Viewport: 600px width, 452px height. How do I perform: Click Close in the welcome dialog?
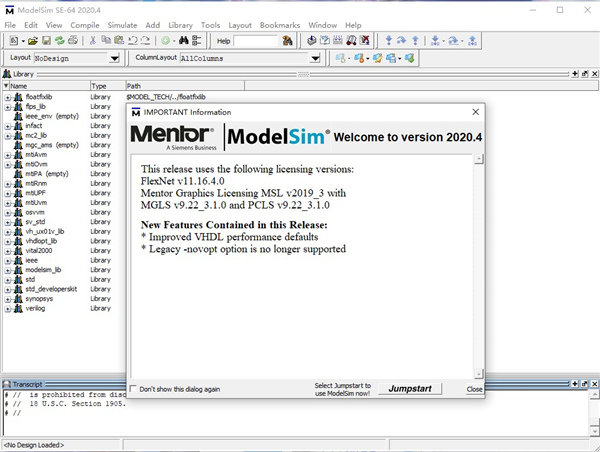click(x=474, y=389)
